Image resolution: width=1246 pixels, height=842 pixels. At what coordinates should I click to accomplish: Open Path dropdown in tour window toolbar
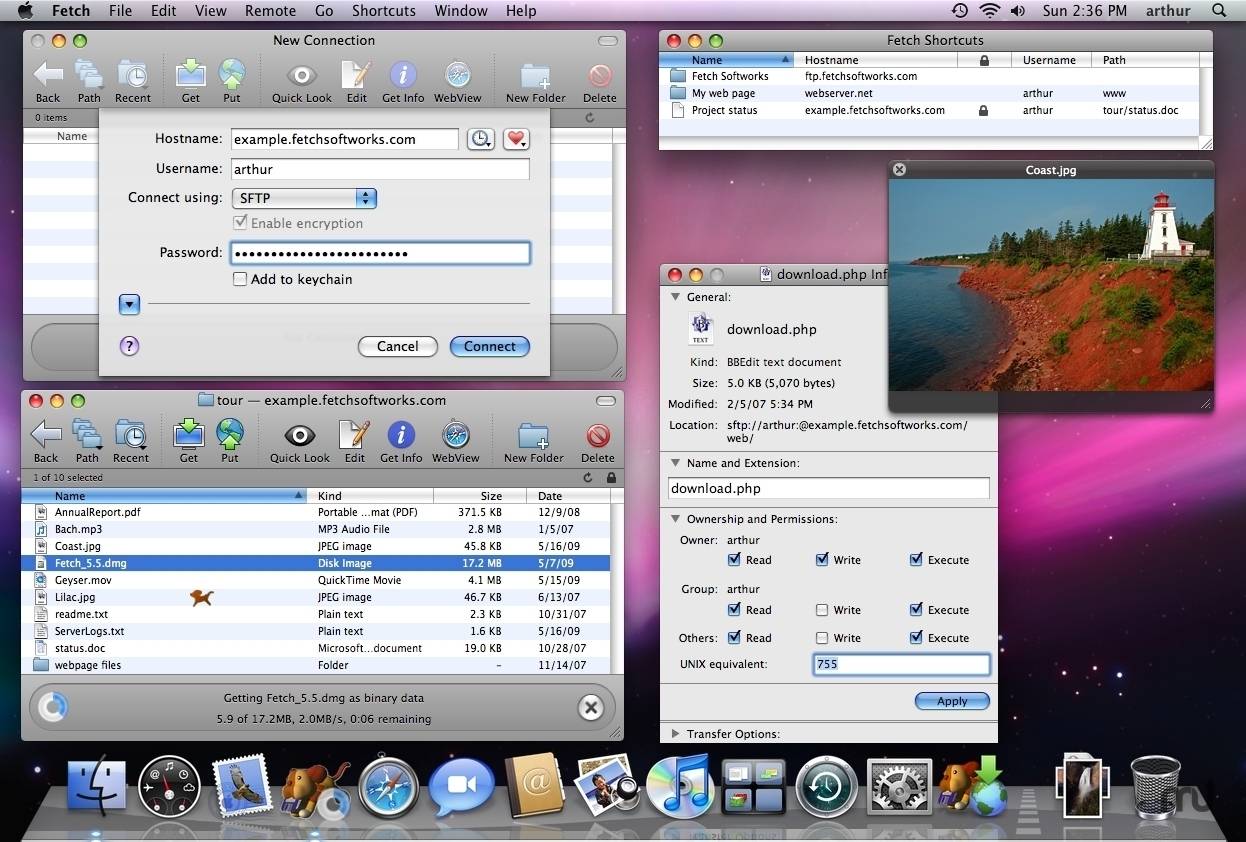tap(88, 441)
